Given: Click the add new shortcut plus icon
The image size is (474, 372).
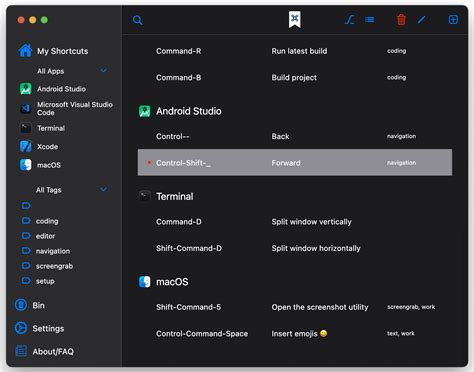Looking at the screenshot, I should [453, 20].
